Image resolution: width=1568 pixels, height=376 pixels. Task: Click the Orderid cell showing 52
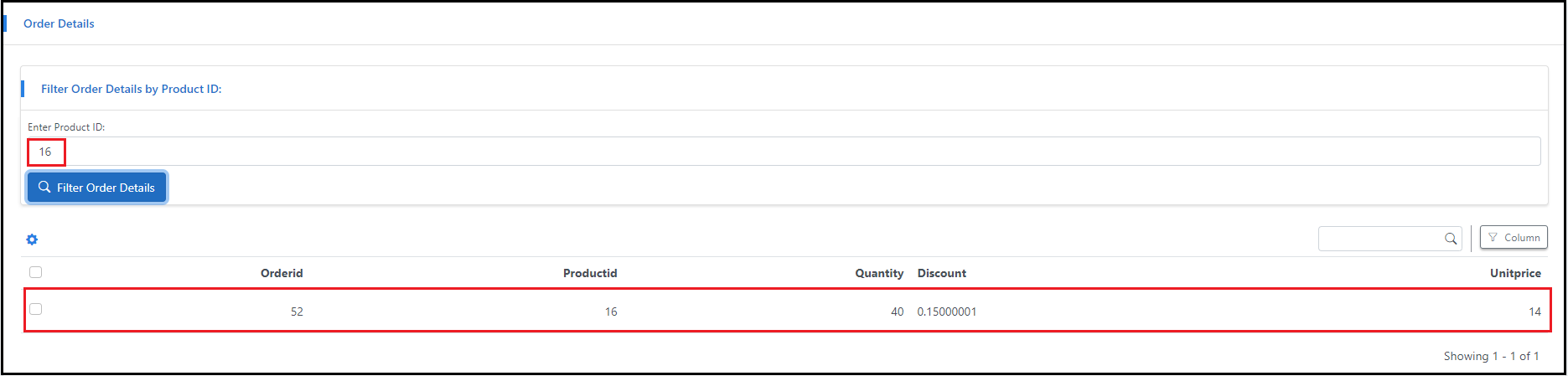coord(297,312)
